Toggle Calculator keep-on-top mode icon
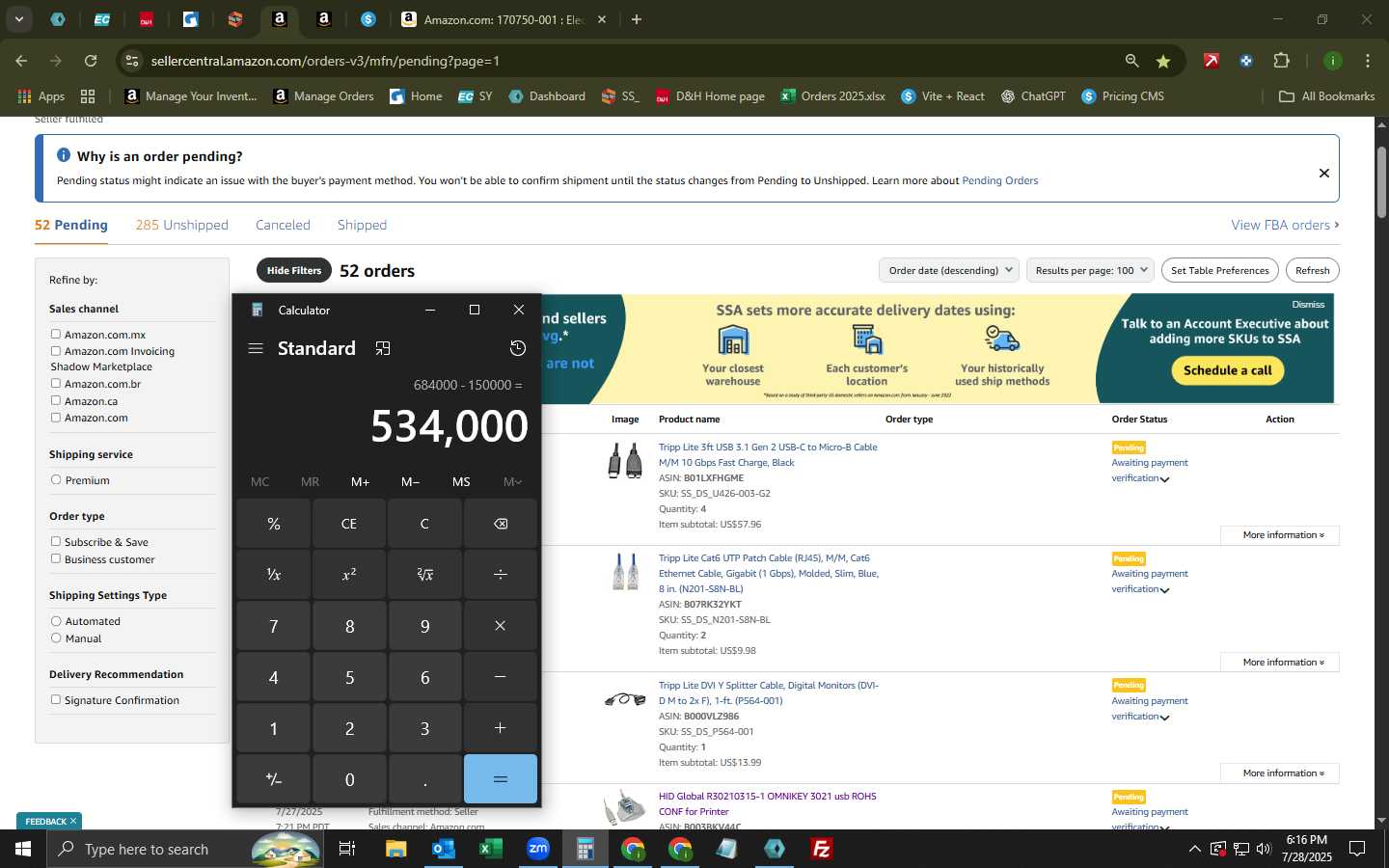Screen dimensions: 1389x868 click(x=383, y=348)
